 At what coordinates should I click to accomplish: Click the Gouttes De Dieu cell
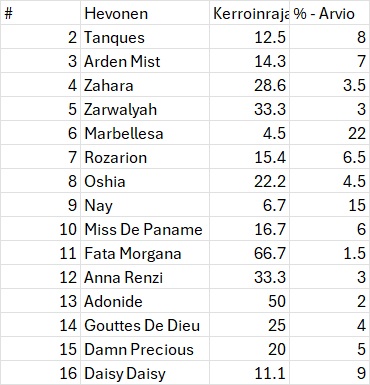[x=145, y=325]
